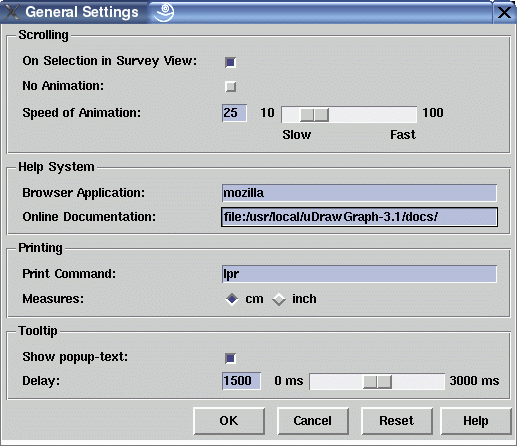
Task: Click the Speed of Animation slider handle
Action: point(314,115)
